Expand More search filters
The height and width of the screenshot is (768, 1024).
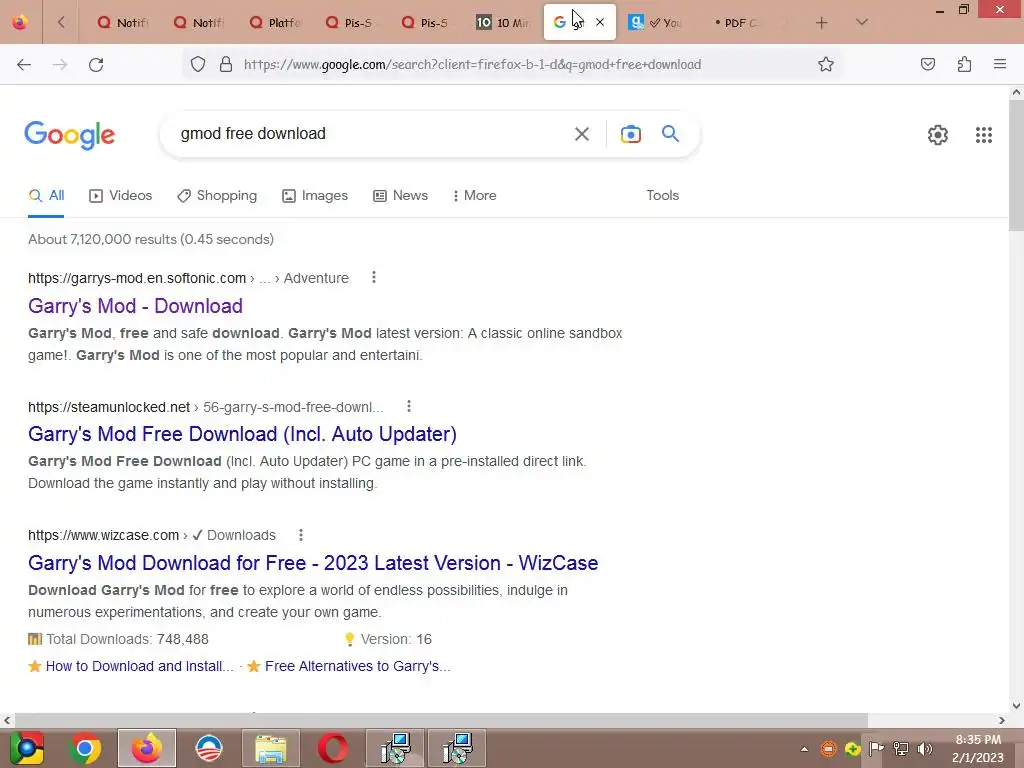coord(475,195)
